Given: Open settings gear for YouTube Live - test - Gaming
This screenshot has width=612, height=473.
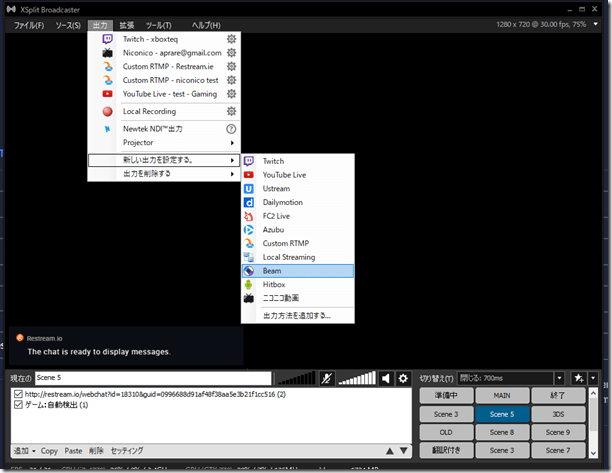Looking at the screenshot, I should (x=231, y=94).
